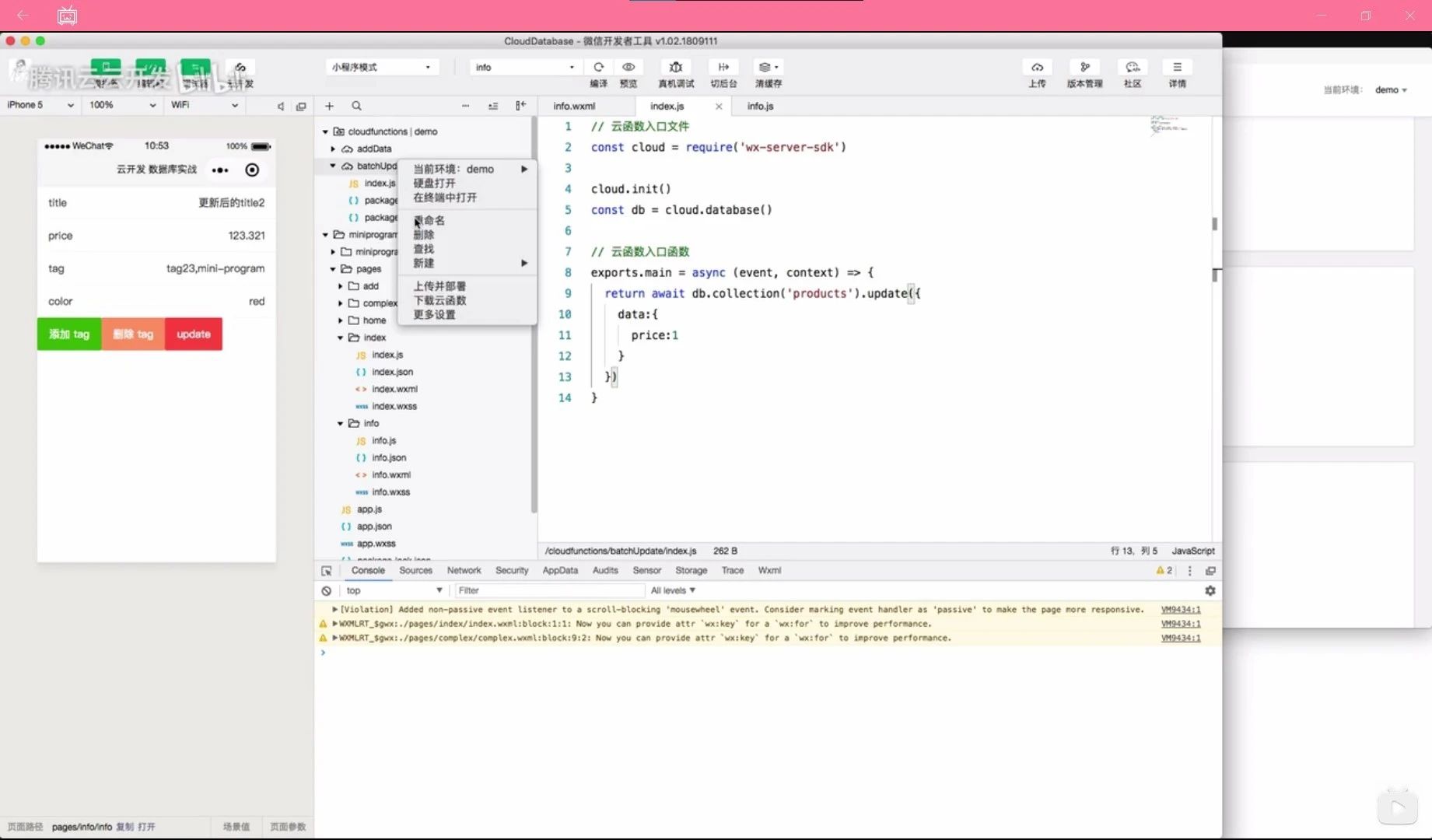1432x840 pixels.
Task: Add a new file with plus icon
Action: point(329,106)
